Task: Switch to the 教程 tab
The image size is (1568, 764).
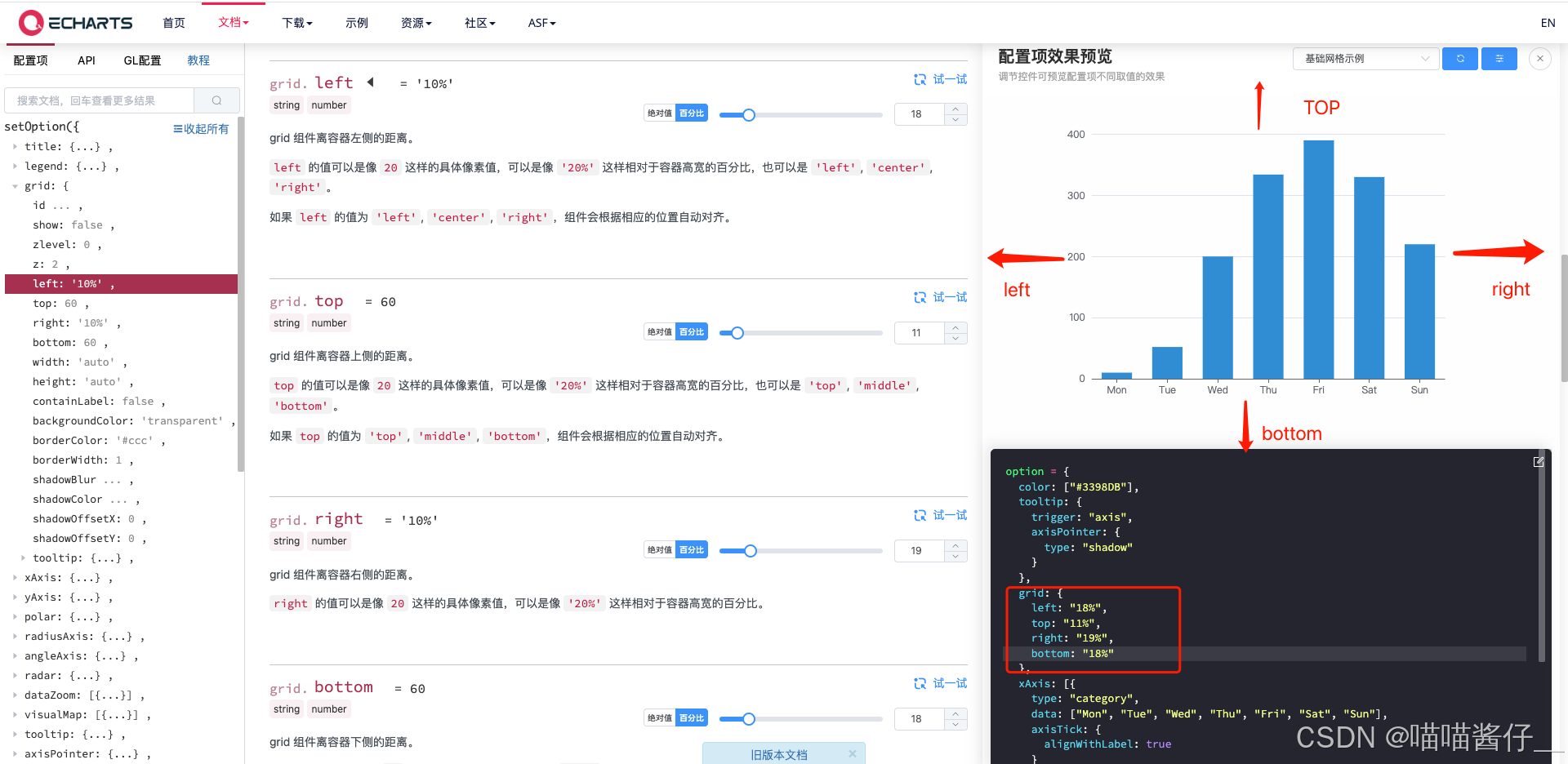Action: click(198, 60)
